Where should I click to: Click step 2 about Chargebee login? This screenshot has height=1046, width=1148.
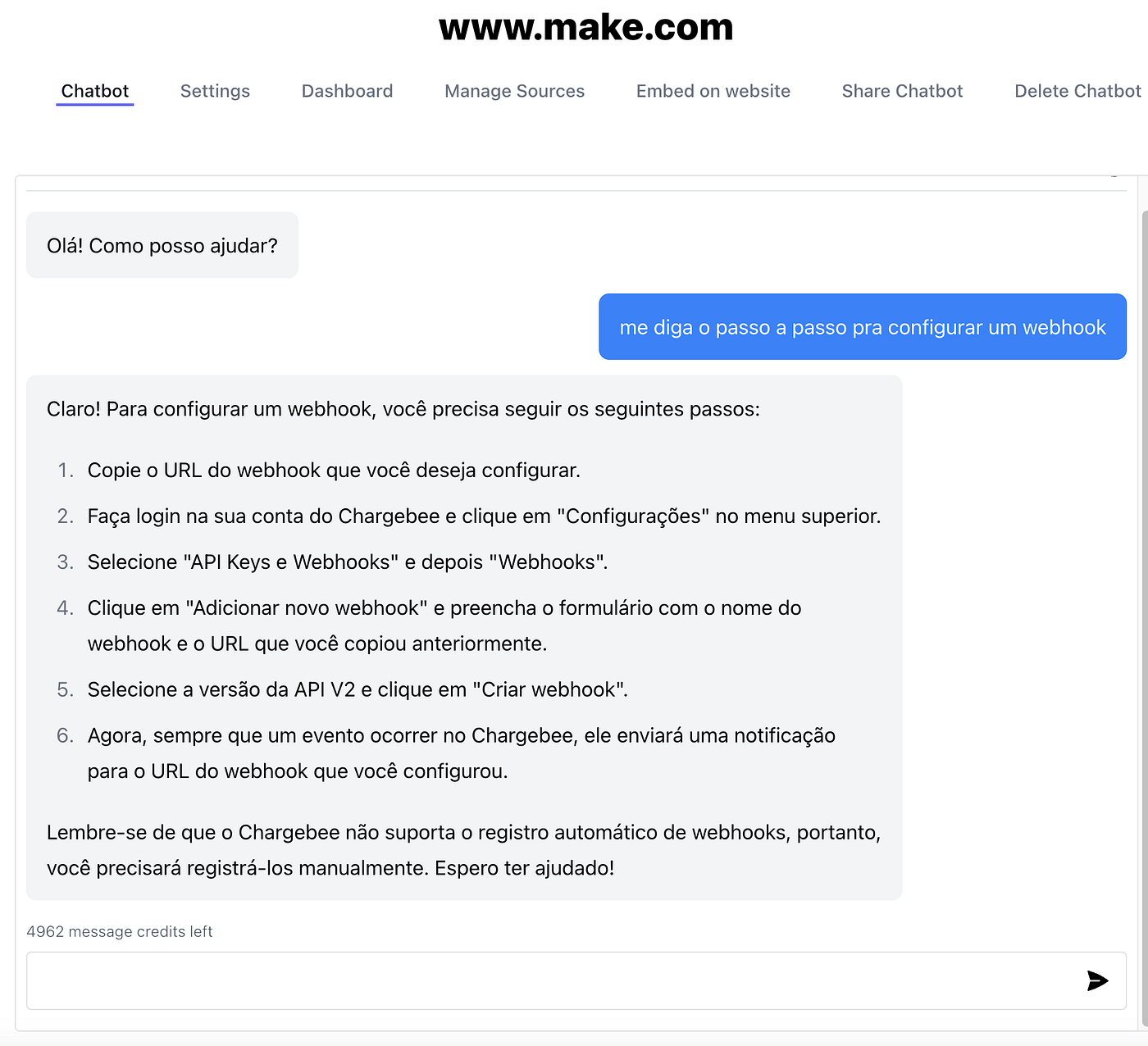click(484, 516)
